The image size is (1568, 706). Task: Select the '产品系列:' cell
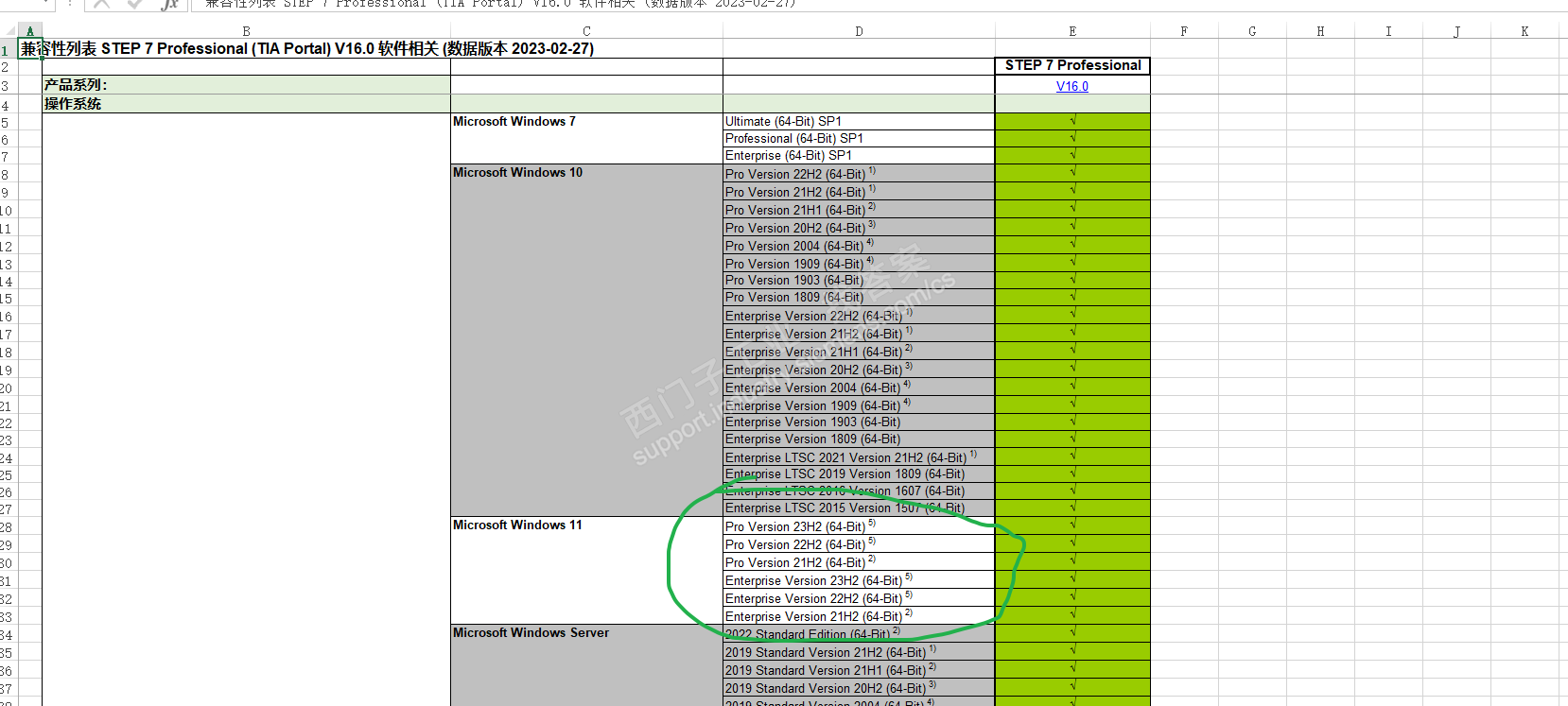click(246, 85)
